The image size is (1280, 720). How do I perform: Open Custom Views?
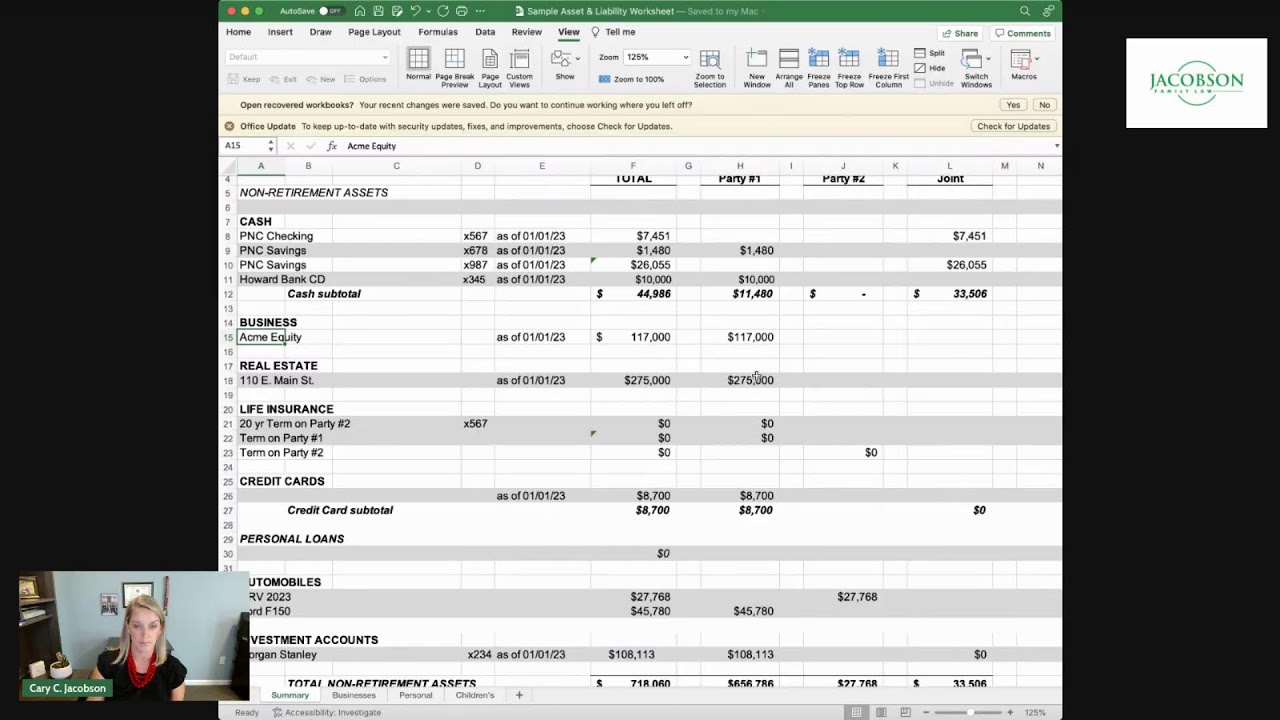coord(519,67)
